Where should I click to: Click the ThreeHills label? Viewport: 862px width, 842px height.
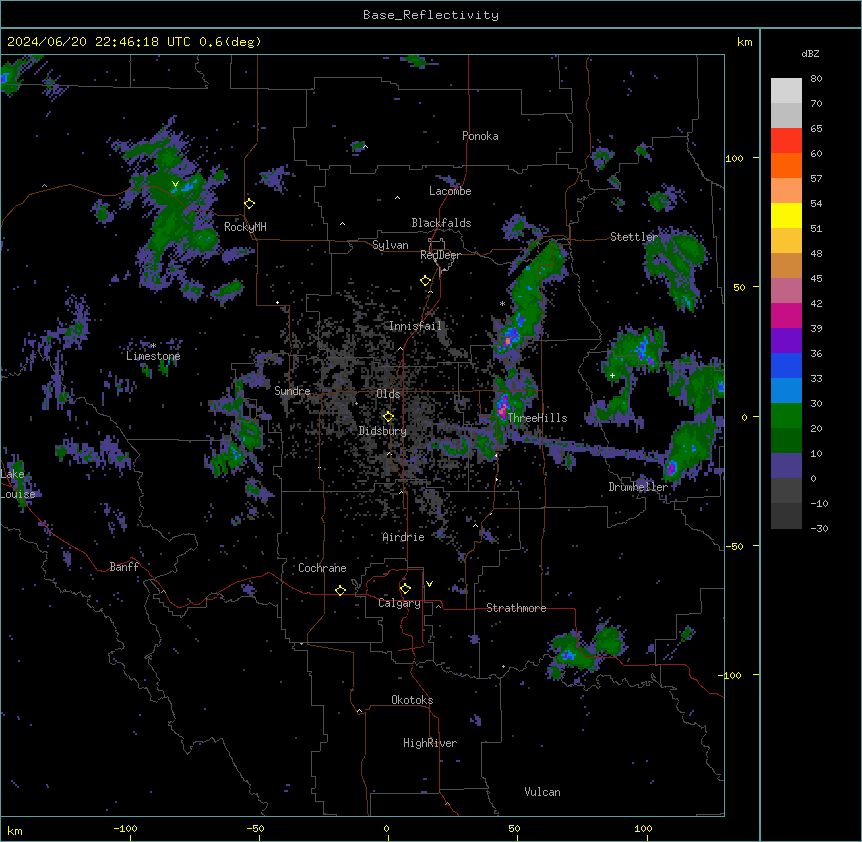coord(537,418)
